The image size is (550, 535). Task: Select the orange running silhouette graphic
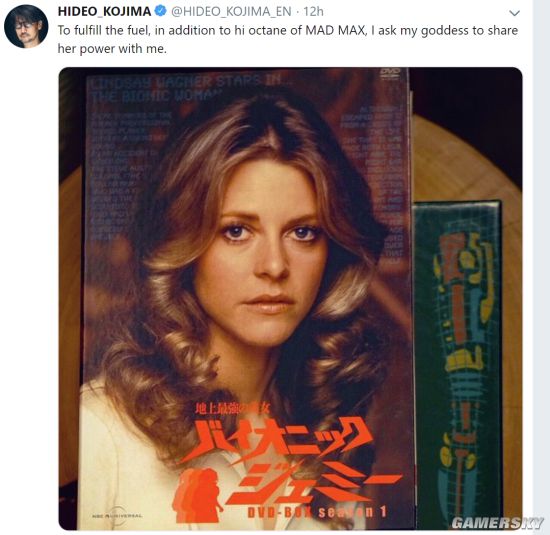197,494
